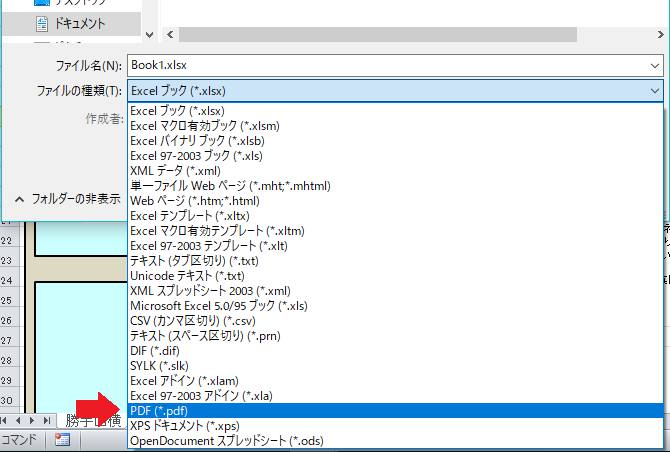Viewport: 670px width, 452px height.
Task: Click horizontal scrollbar left arrow
Action: point(170,35)
